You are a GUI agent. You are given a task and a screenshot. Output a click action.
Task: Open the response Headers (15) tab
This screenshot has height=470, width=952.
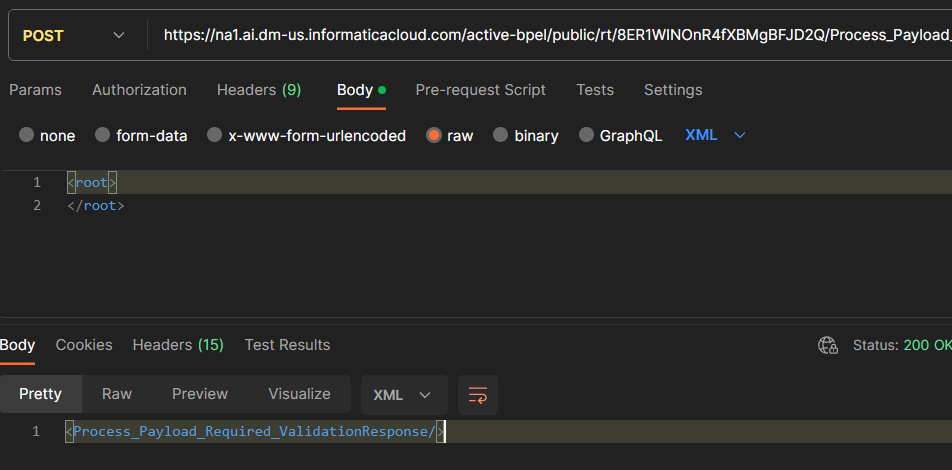point(178,345)
